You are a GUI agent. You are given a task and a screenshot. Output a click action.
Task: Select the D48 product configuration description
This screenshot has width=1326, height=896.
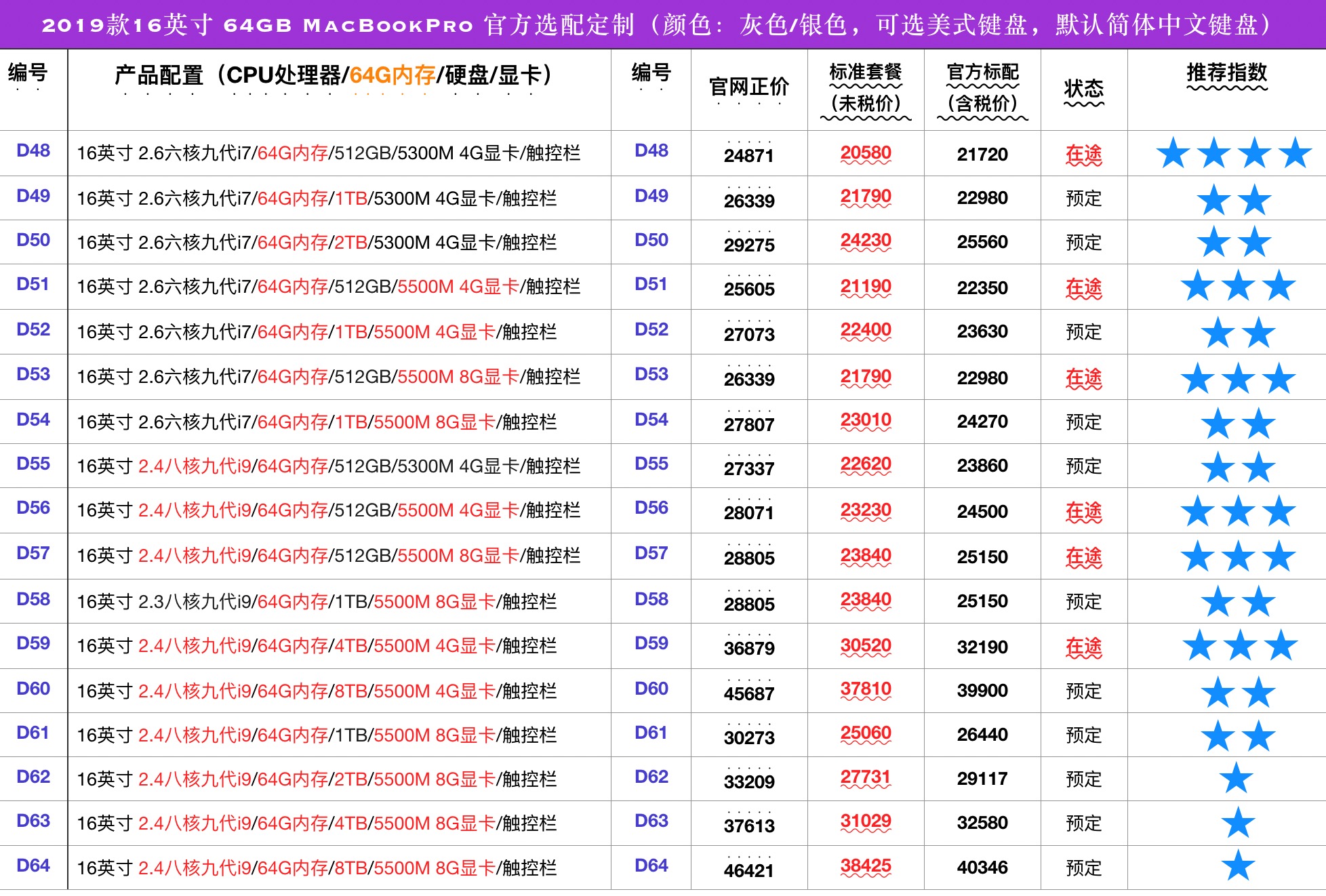(x=329, y=153)
